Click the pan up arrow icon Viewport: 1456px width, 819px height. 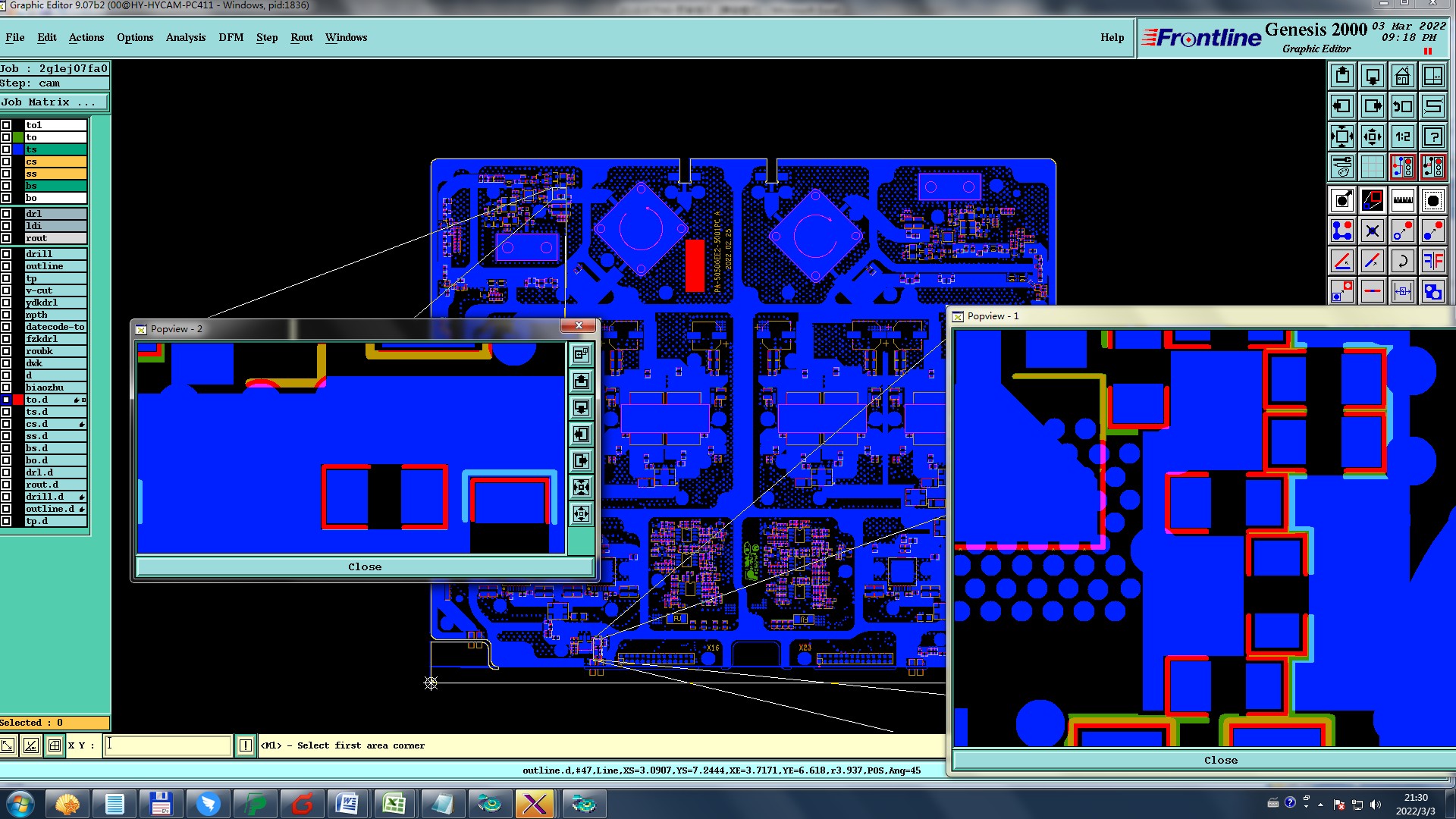(x=1342, y=76)
